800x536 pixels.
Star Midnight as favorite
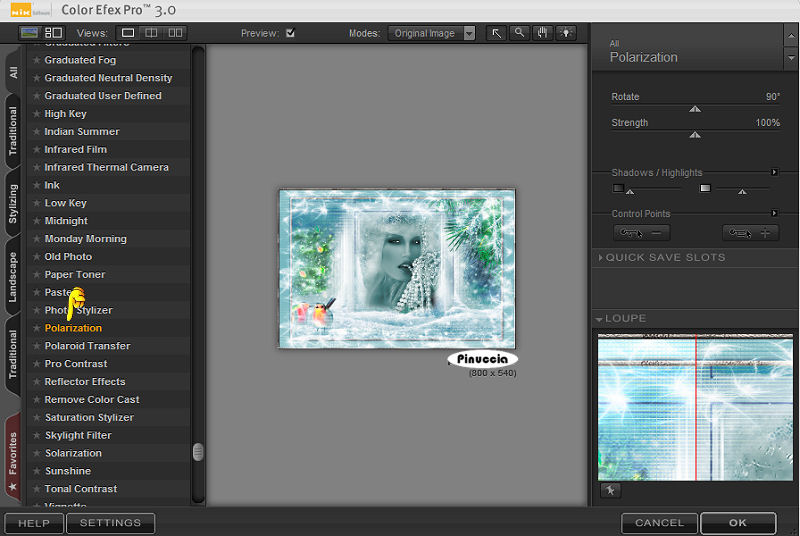[37, 221]
